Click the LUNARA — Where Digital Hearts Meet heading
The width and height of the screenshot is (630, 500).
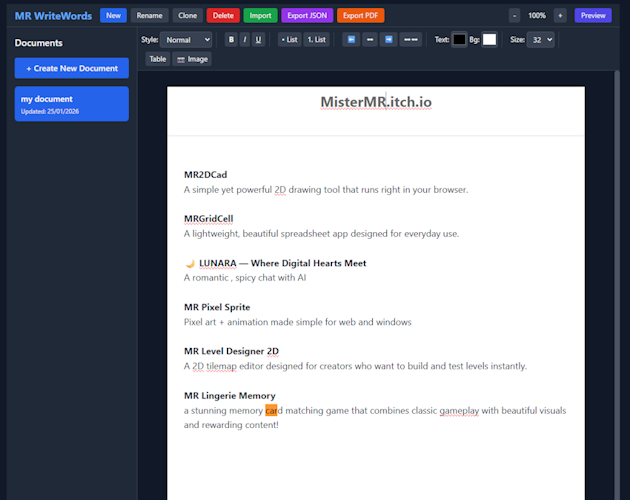coord(282,263)
